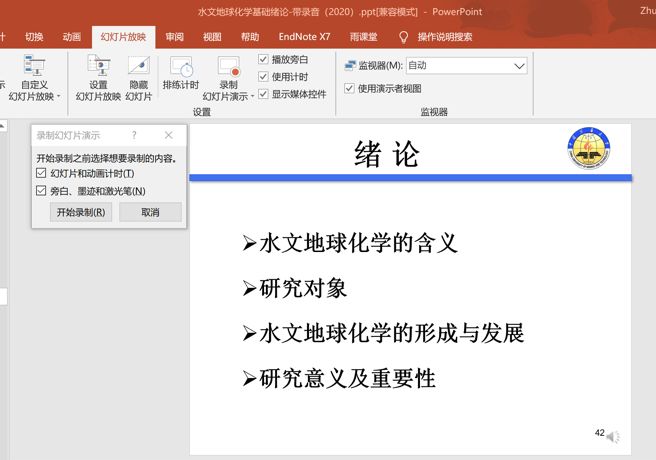Image resolution: width=656 pixels, height=460 pixels.
Task: Expand 自定义幻灯片放映 dropdown arrow
Action: coord(58,97)
